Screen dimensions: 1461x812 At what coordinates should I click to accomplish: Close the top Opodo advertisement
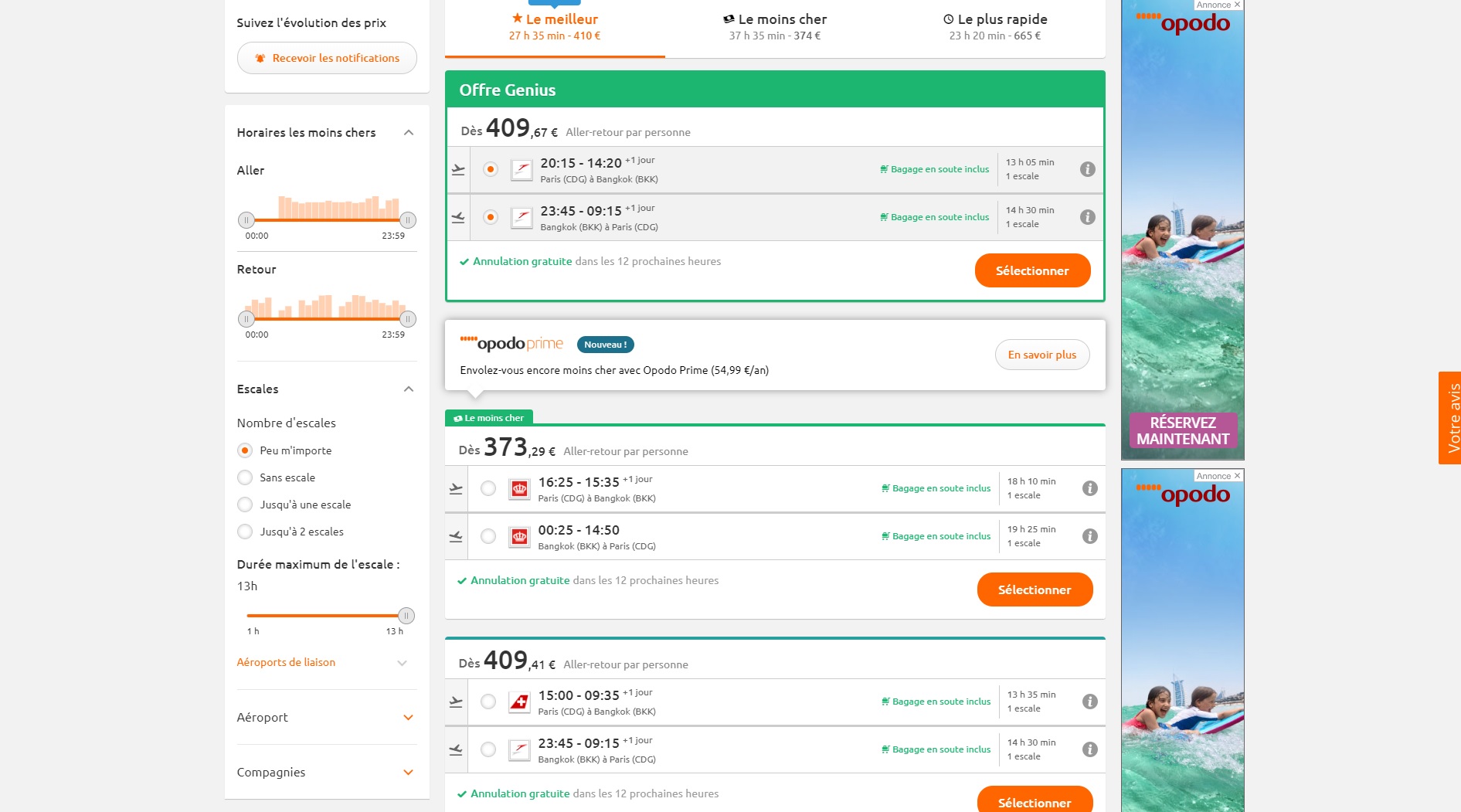[1237, 5]
